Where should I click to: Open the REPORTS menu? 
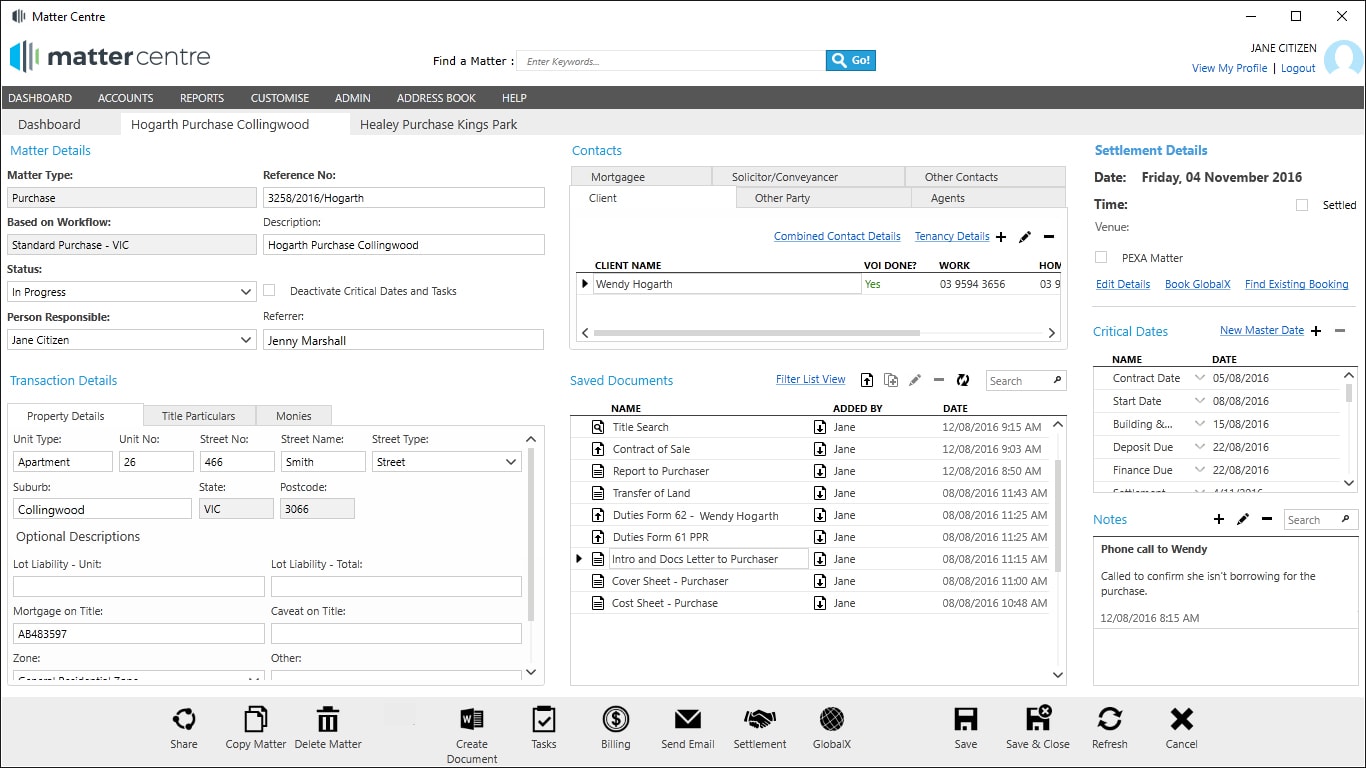coord(202,98)
